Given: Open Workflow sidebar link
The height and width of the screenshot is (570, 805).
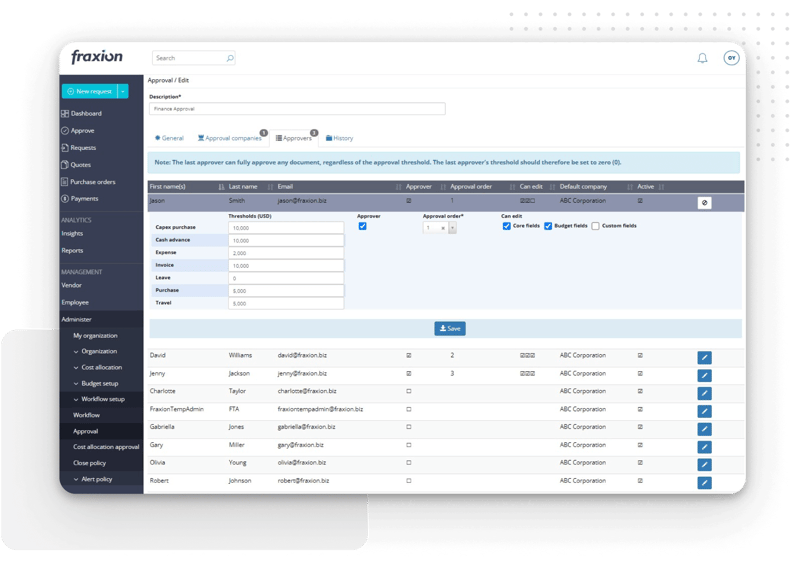Looking at the screenshot, I should point(86,415).
